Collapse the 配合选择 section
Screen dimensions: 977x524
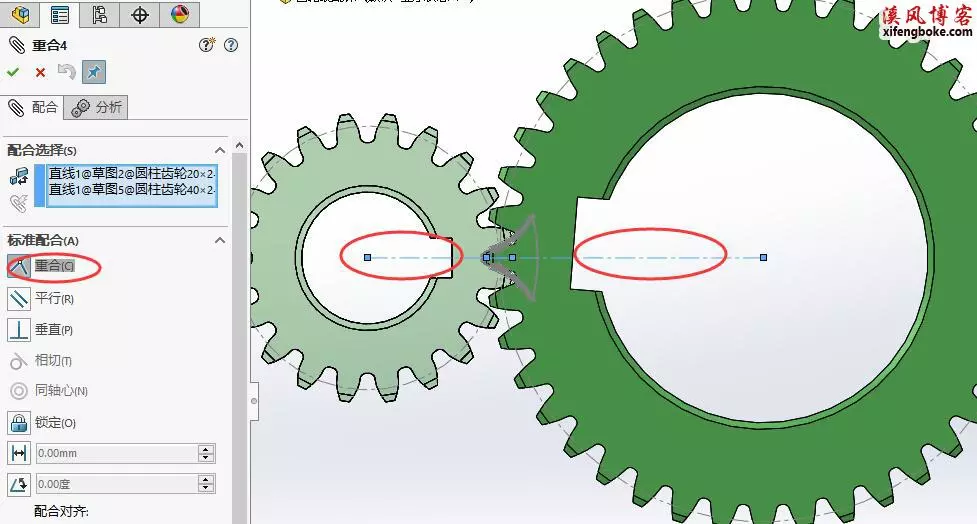pyautogui.click(x=220, y=150)
